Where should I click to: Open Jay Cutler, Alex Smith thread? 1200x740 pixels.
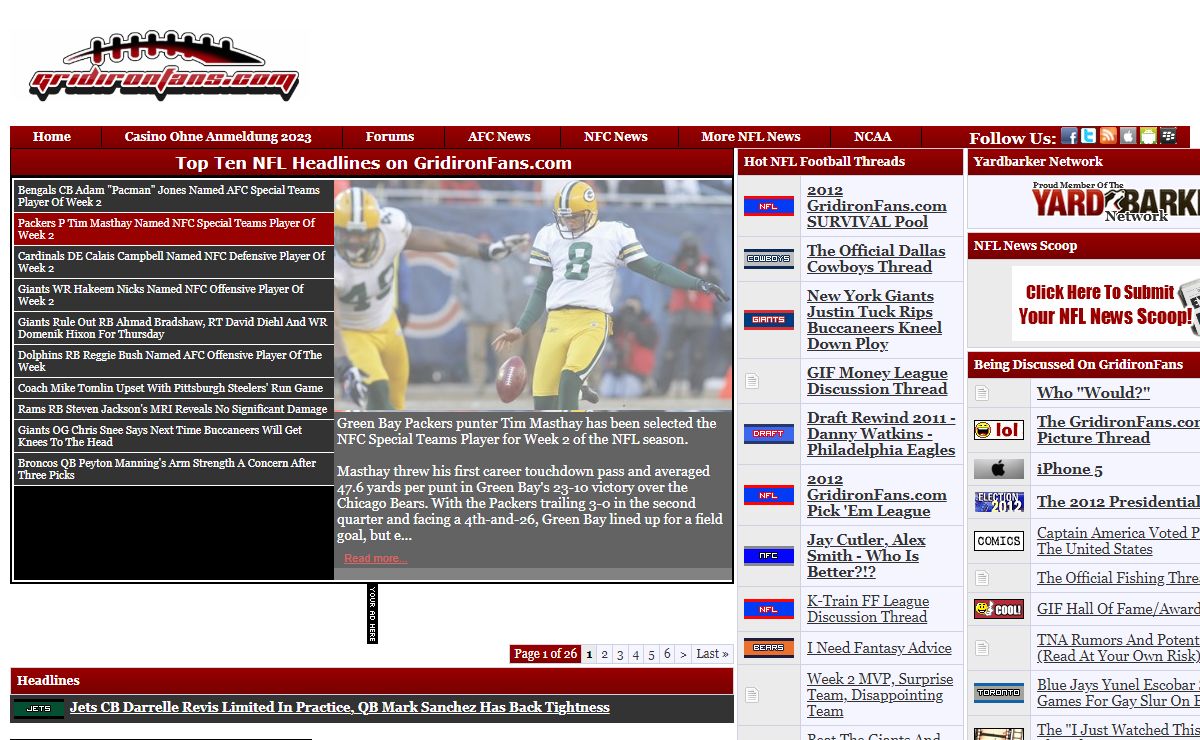pos(866,556)
